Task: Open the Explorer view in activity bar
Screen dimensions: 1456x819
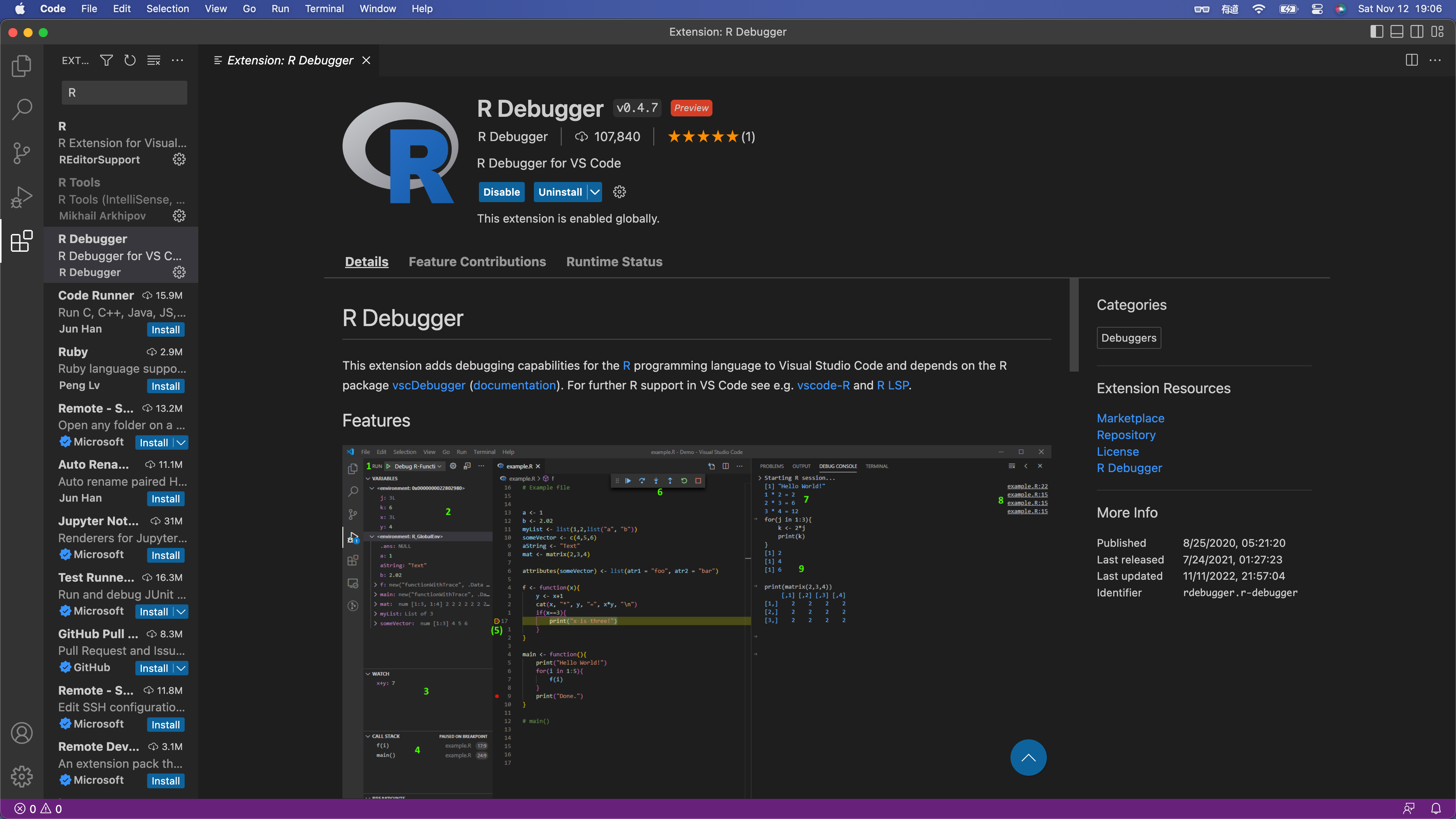Action: 22,66
